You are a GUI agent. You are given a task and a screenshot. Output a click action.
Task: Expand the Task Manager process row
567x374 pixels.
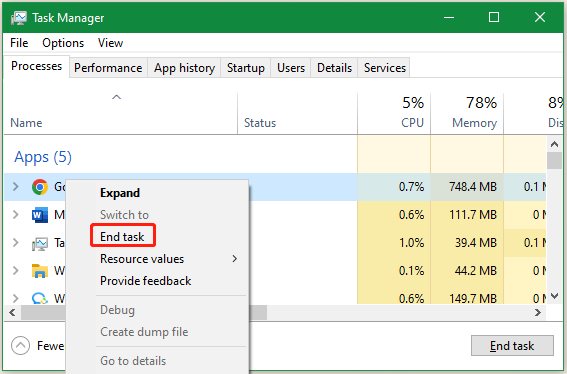[16, 243]
